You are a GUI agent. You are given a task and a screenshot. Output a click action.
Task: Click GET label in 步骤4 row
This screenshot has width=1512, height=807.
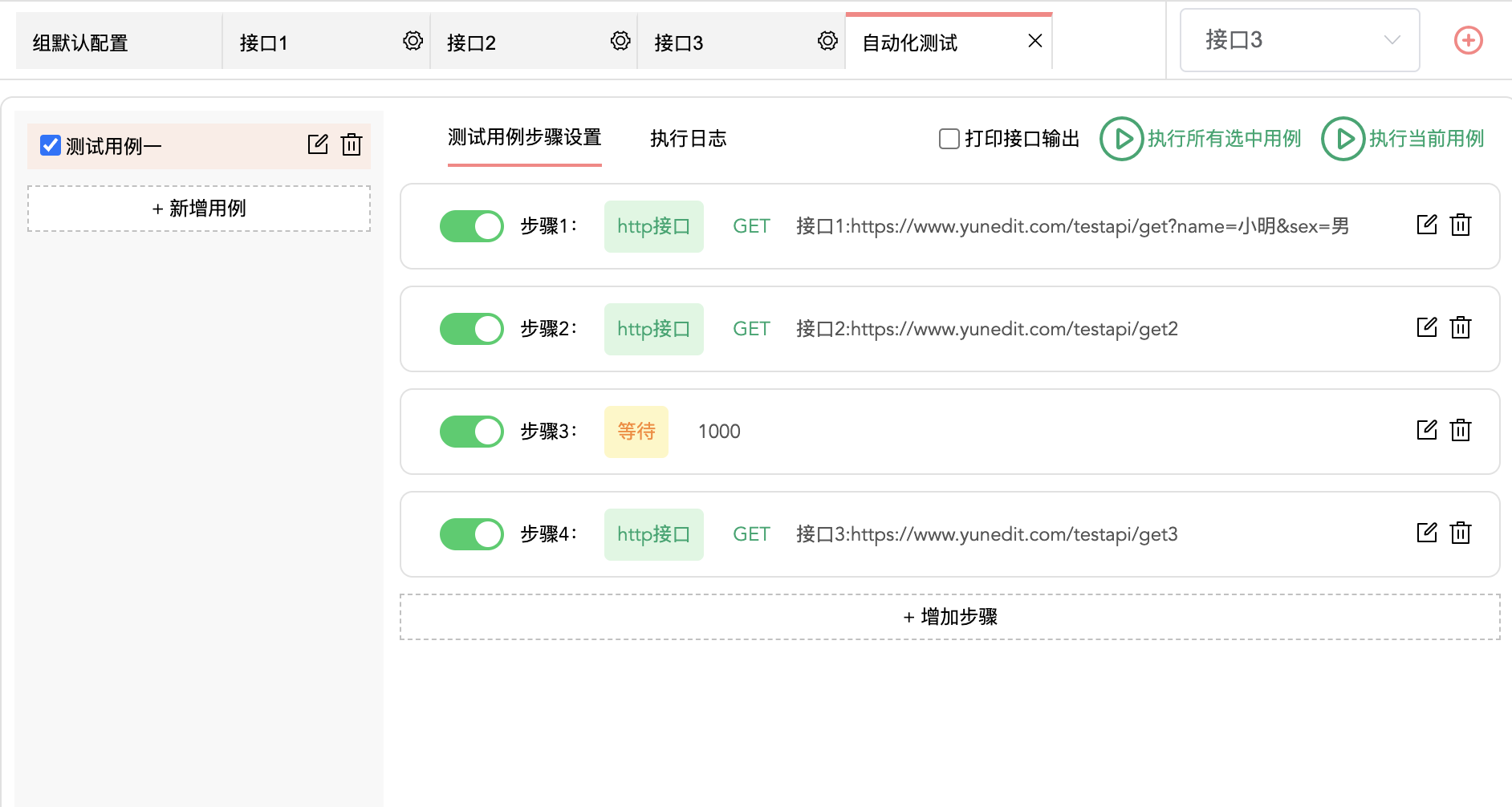(751, 534)
